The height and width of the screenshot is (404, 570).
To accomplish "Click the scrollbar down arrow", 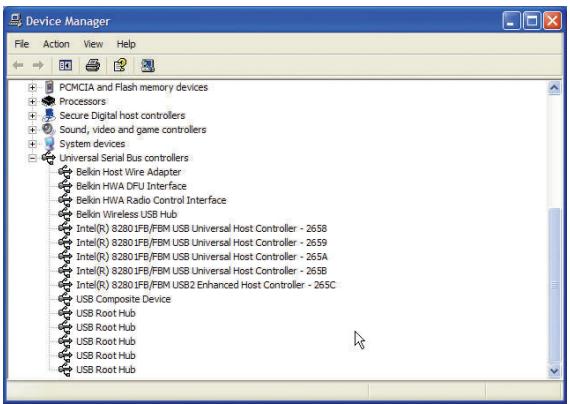I will tap(554, 371).
